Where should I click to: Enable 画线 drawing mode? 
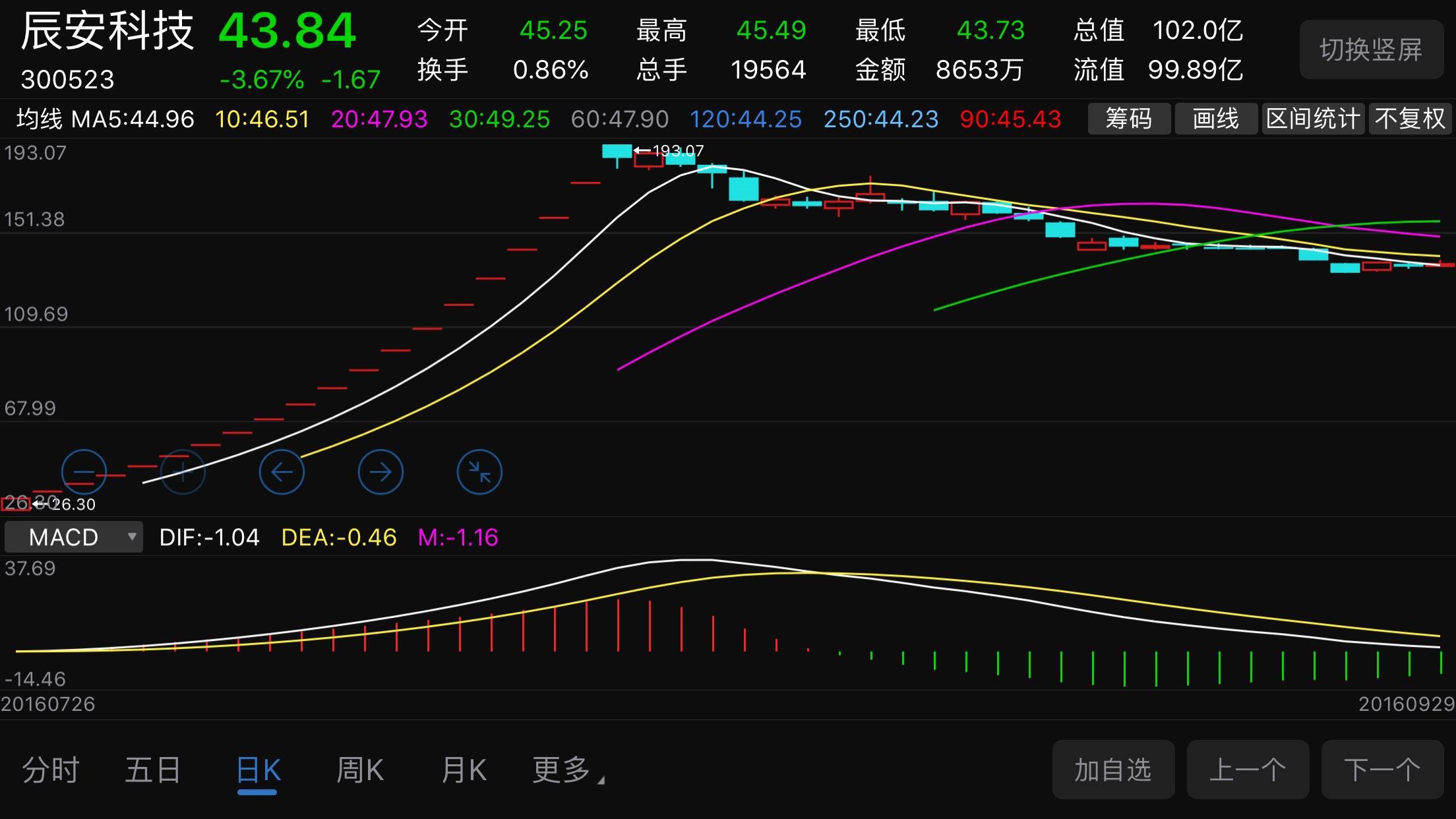(1216, 119)
